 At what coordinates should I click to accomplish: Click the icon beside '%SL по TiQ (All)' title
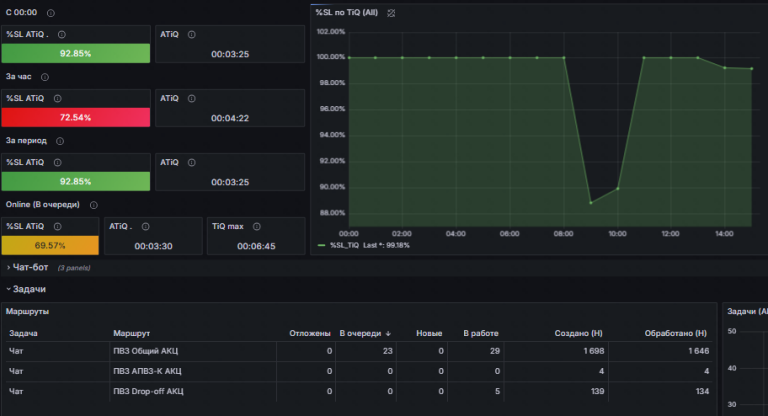tap(391, 13)
